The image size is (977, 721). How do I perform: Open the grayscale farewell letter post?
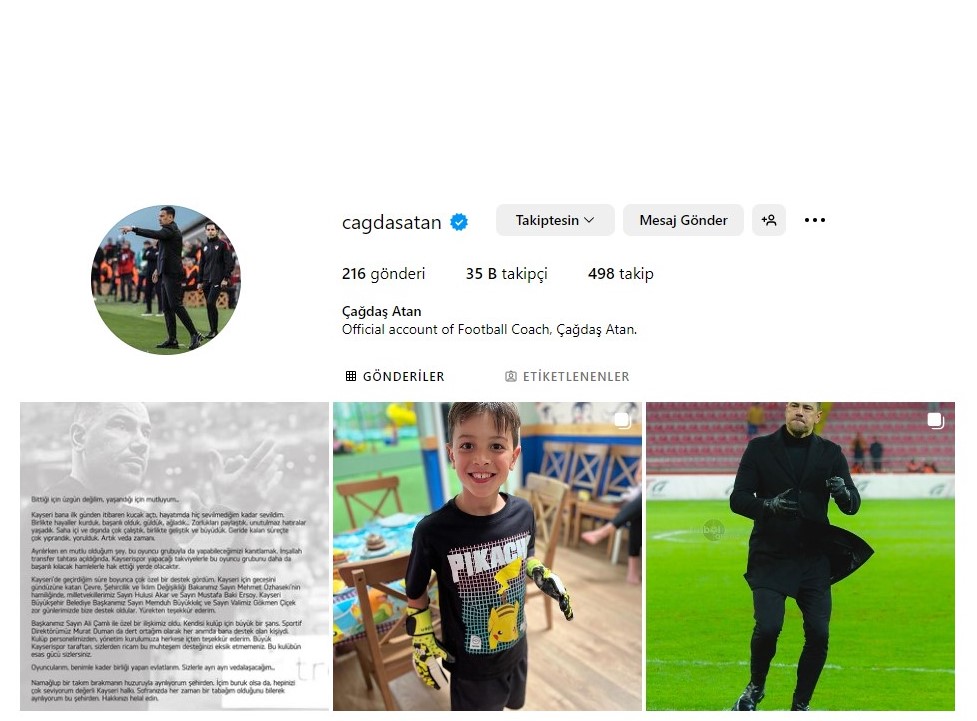[174, 556]
